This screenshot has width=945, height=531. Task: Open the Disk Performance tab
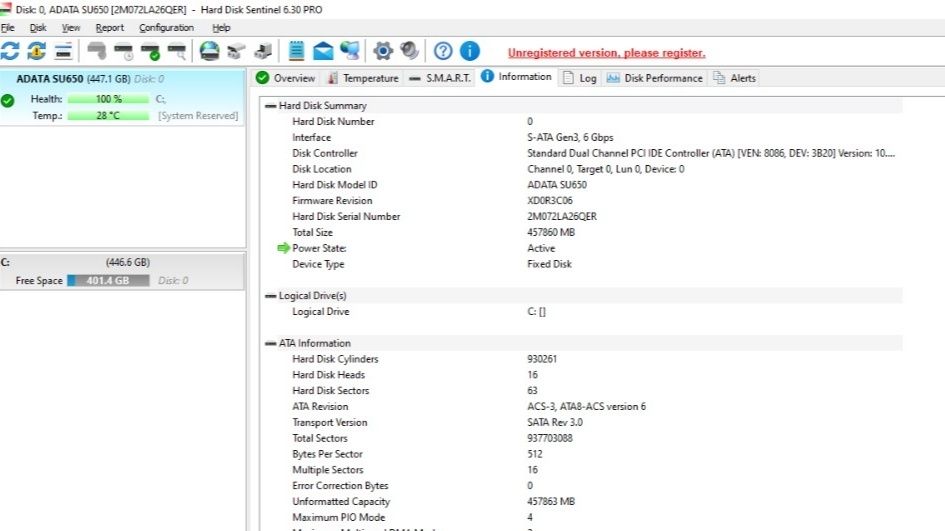click(x=655, y=78)
